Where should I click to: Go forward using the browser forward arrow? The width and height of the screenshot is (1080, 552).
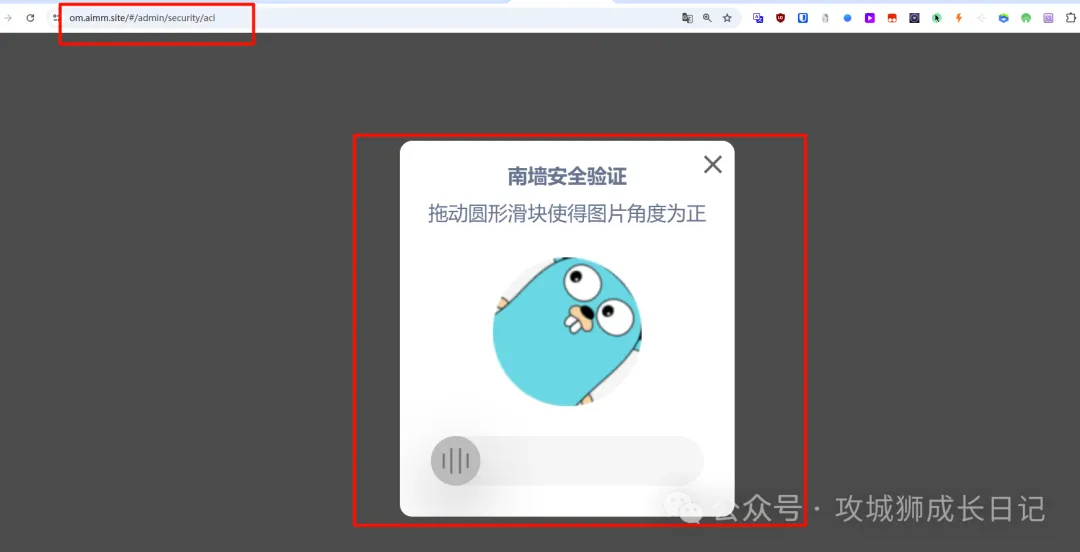(8, 18)
